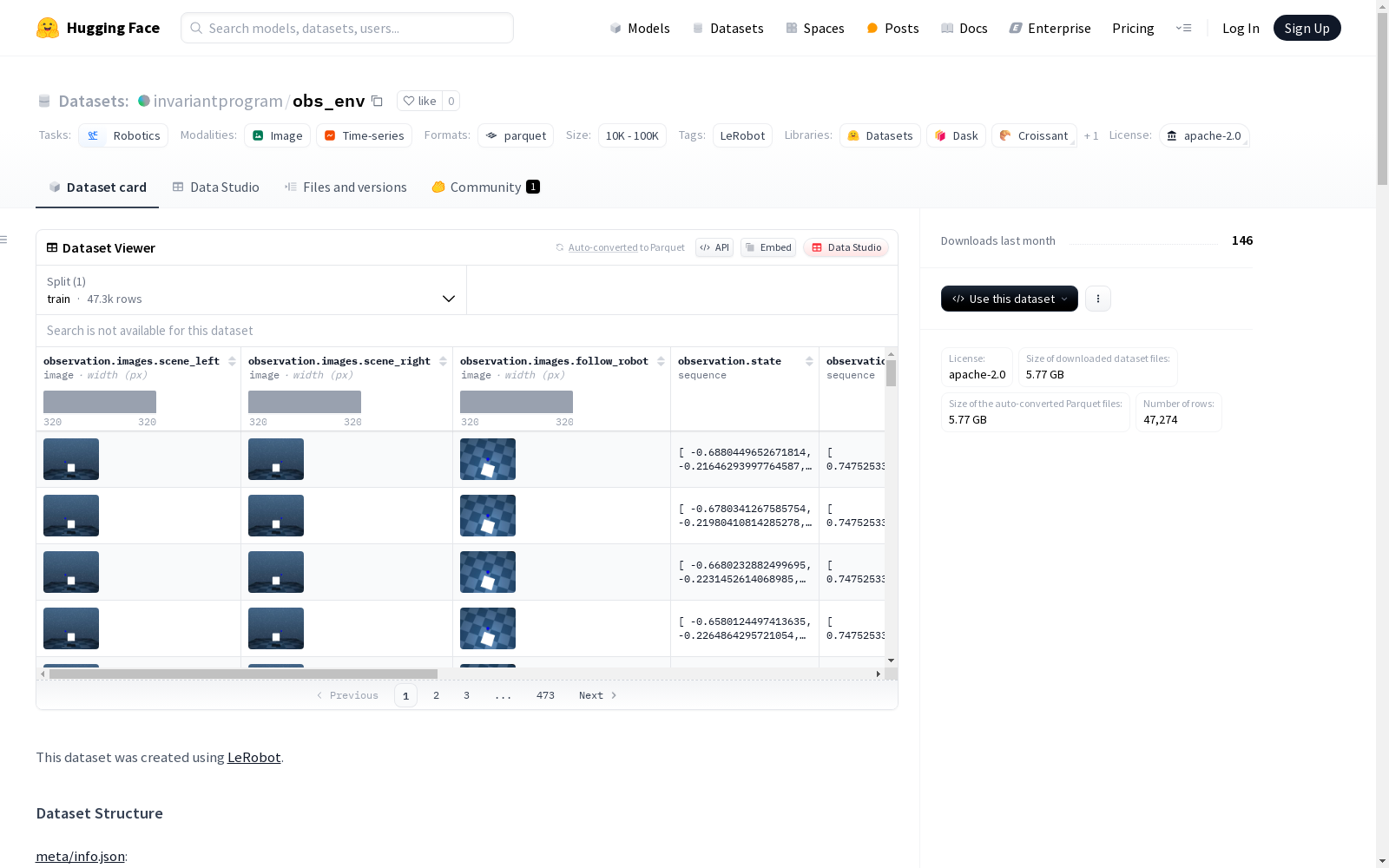Viewport: 1389px width, 868px height.
Task: Click the LeRobot tag
Action: point(742,135)
